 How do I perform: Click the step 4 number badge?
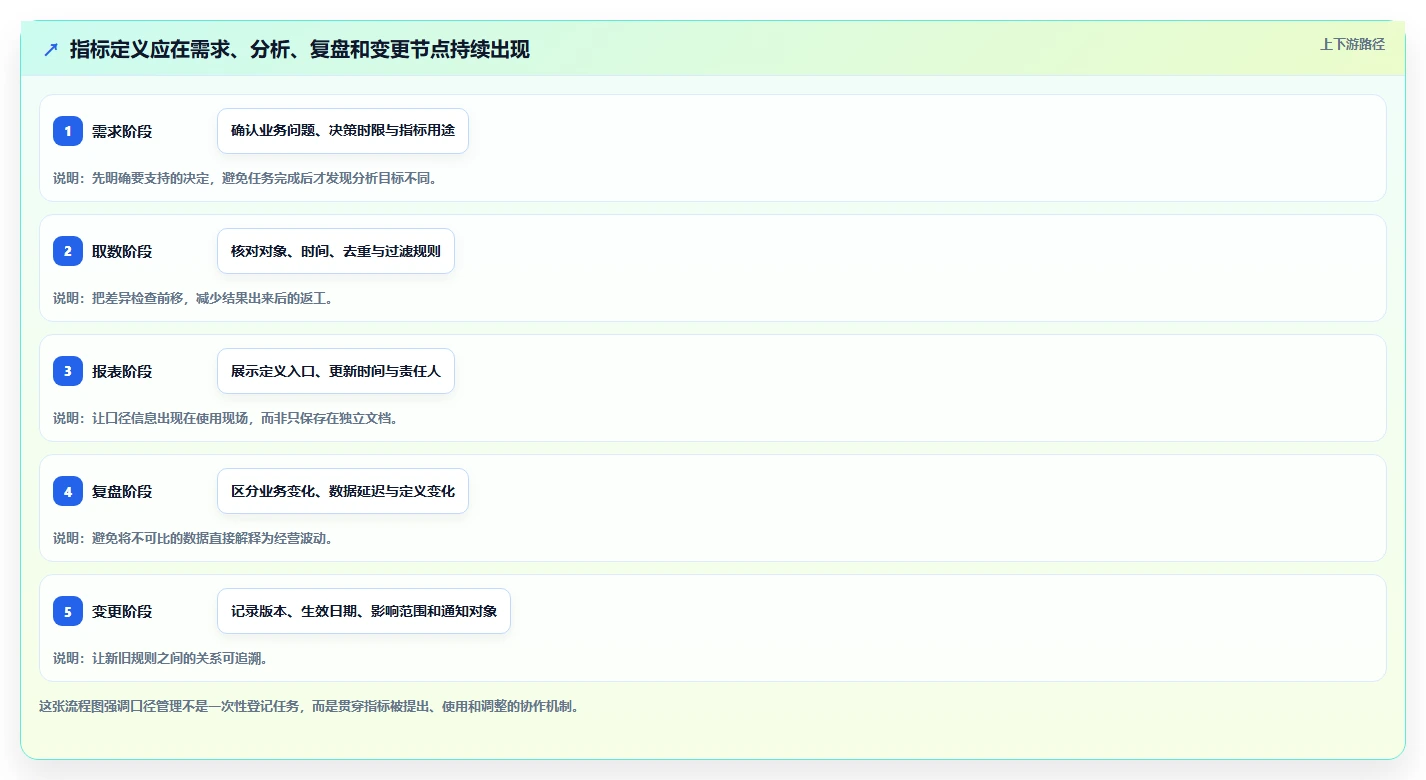point(68,491)
